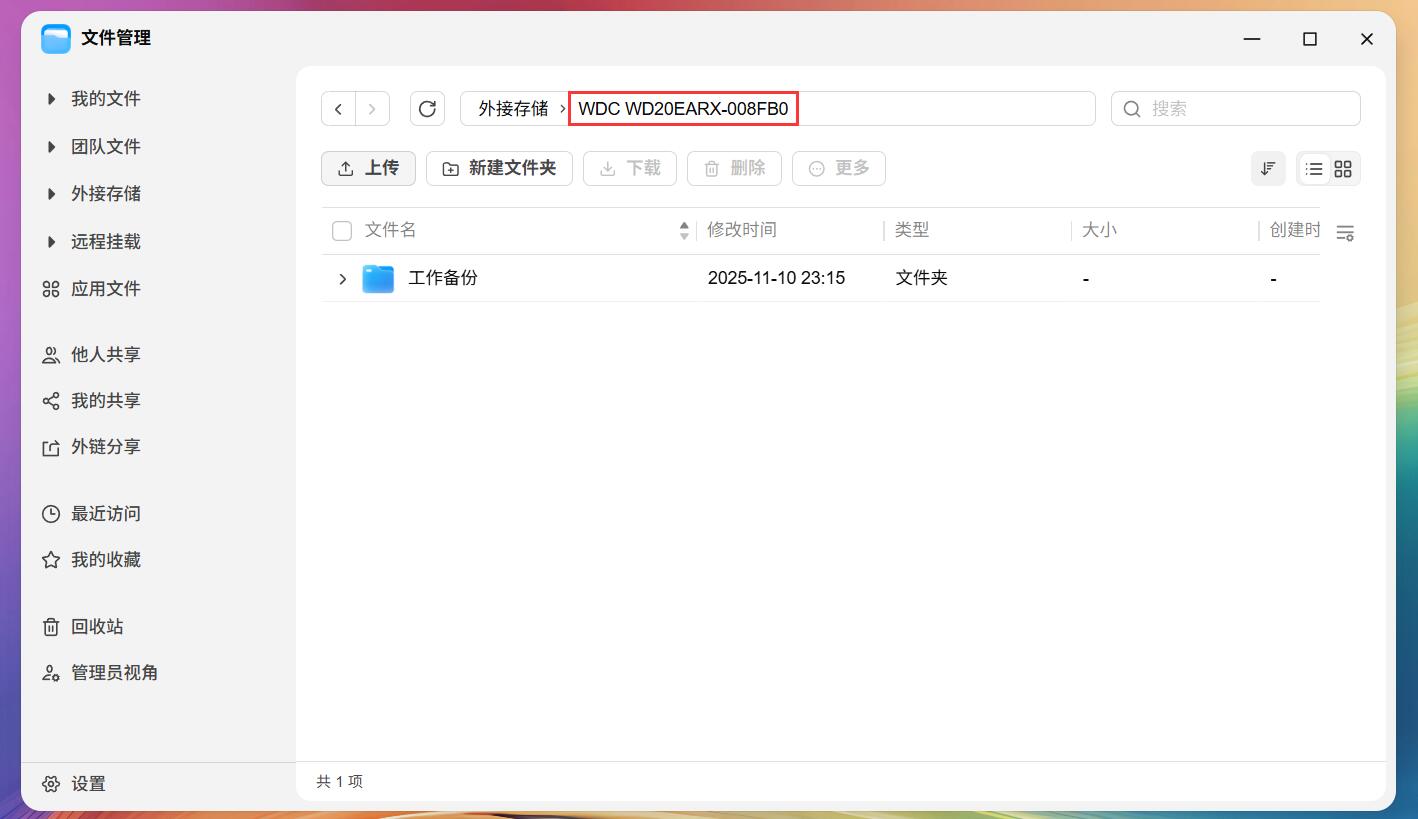Click the 工作备份 folder icon
Image resolution: width=1418 pixels, height=819 pixels.
(x=378, y=278)
